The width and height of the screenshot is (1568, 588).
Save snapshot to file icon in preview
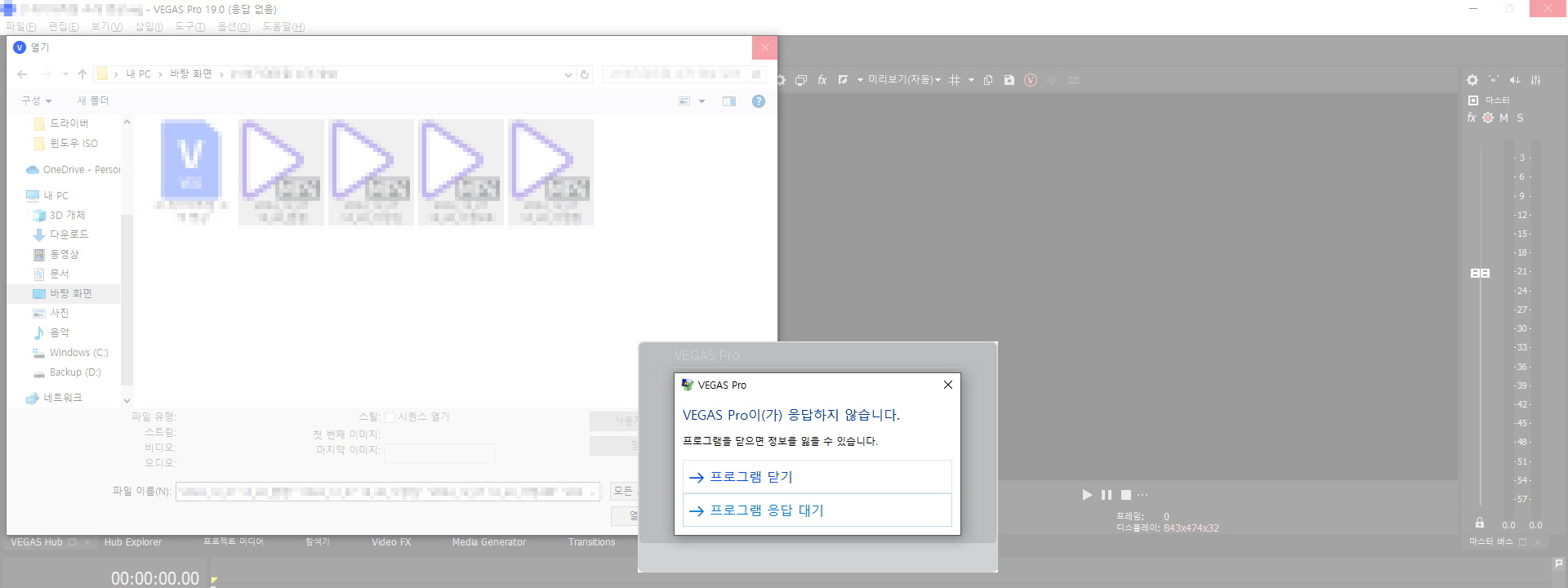pyautogui.click(x=1009, y=80)
